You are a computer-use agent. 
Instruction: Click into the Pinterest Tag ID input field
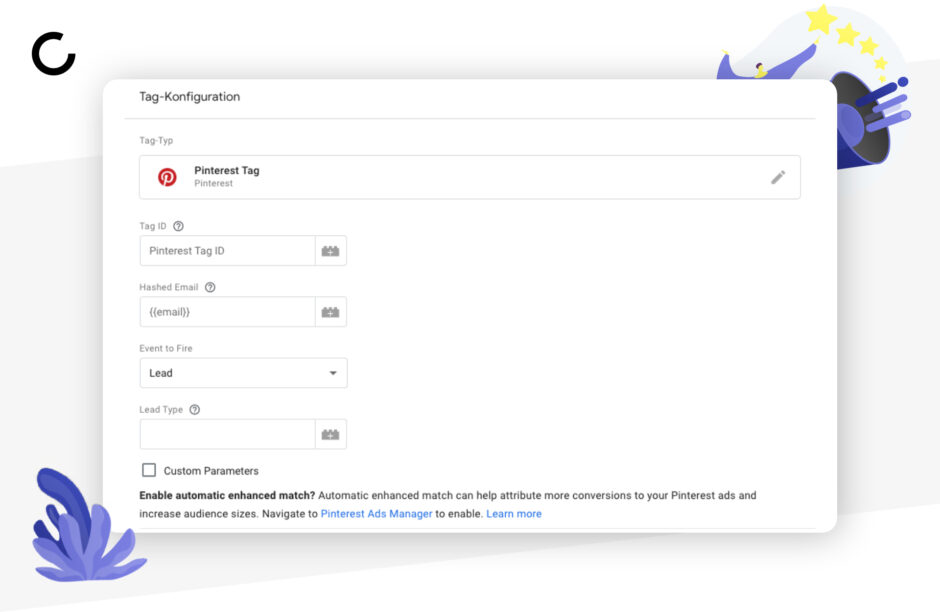coord(227,251)
